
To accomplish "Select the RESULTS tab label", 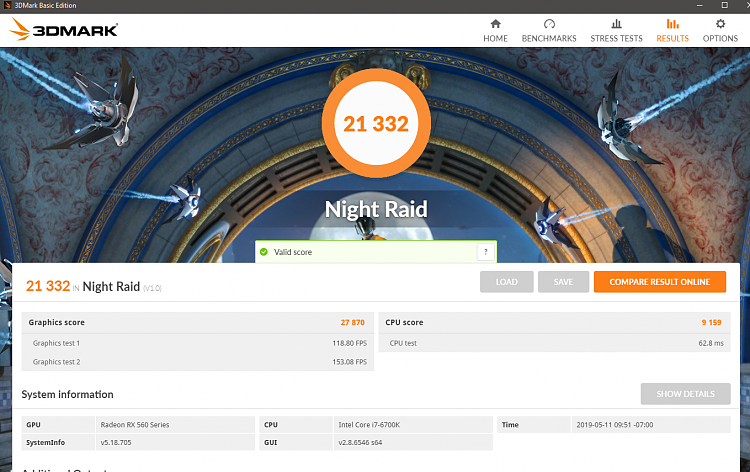I will [x=673, y=38].
